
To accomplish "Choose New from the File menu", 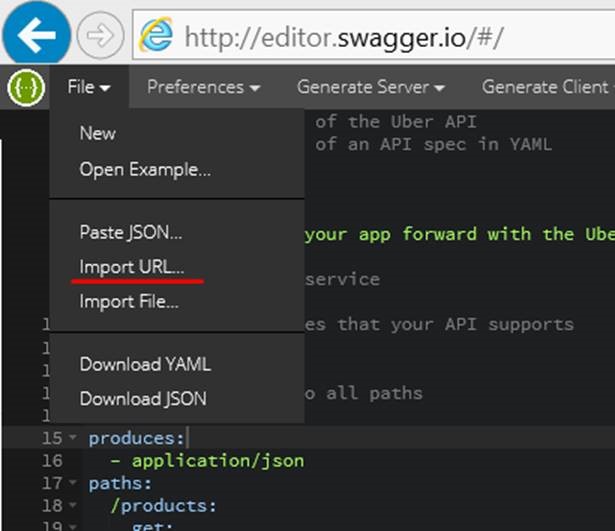I will (x=98, y=133).
